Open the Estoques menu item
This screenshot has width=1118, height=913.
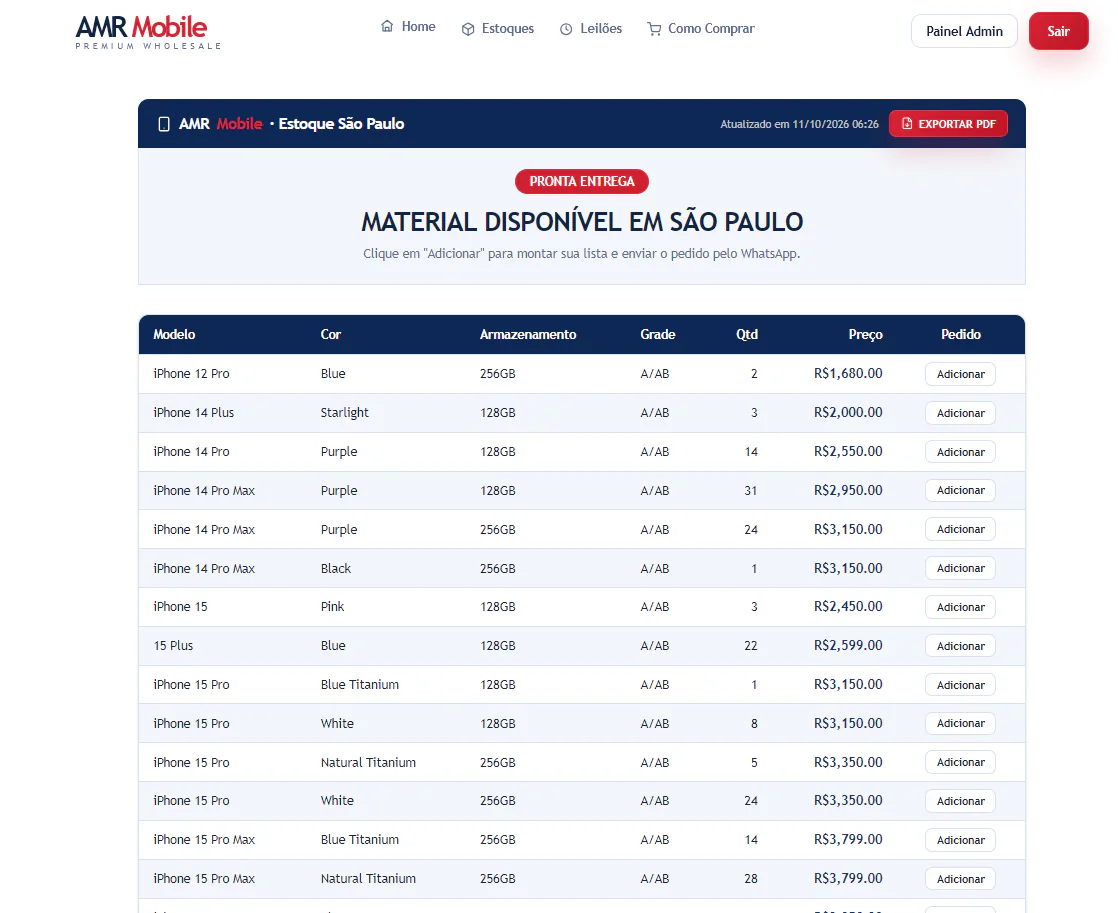tap(498, 29)
